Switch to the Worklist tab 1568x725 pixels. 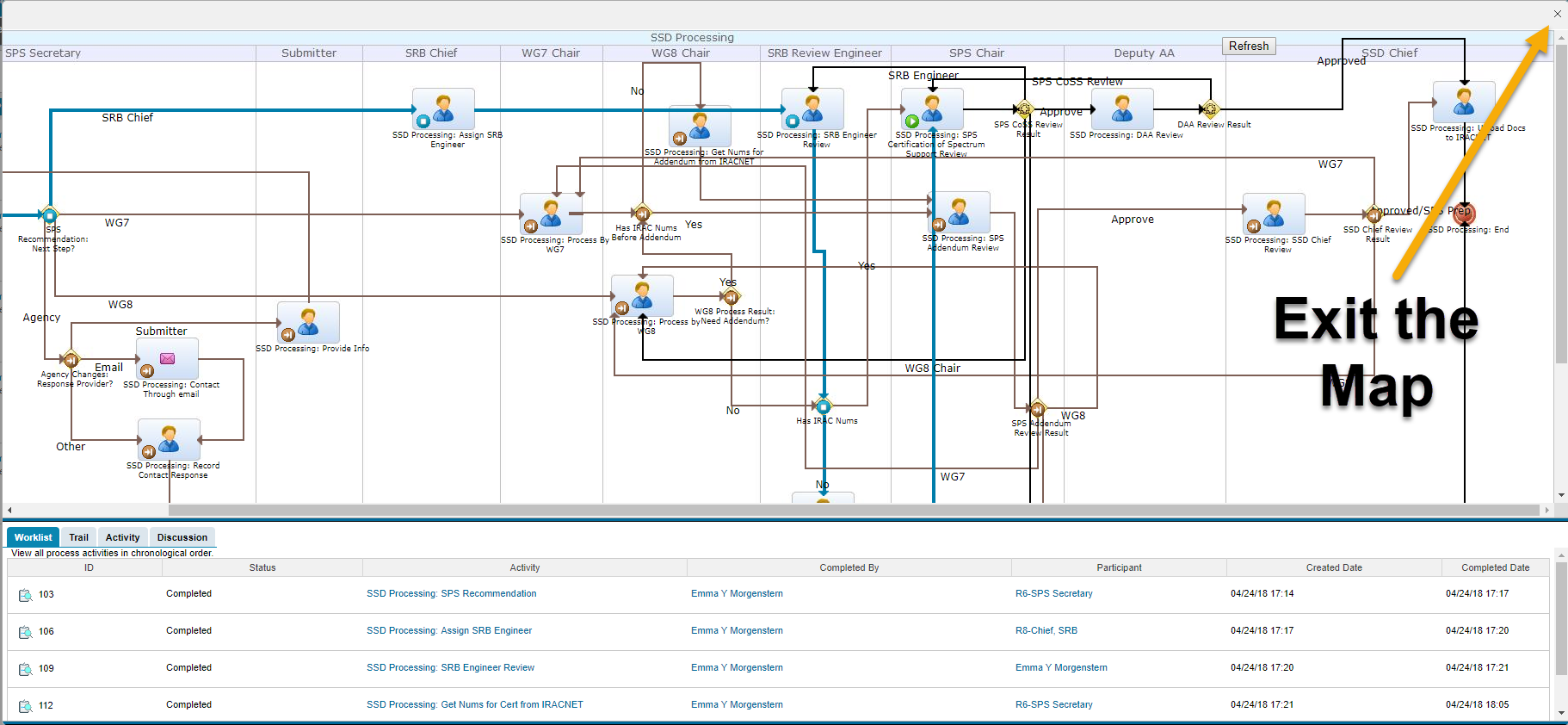tap(33, 537)
